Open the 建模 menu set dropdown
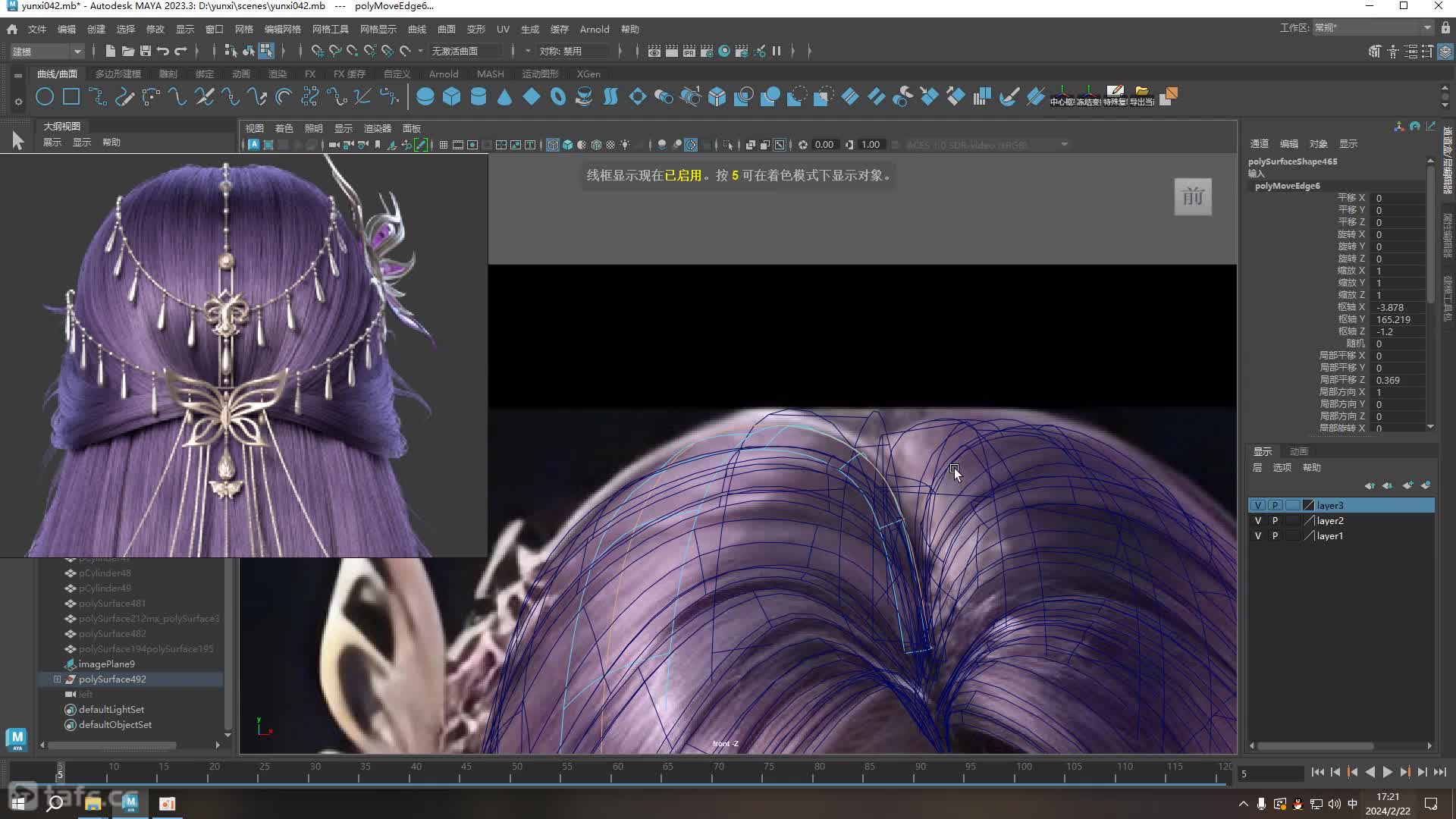This screenshot has width=1456, height=819. click(46, 51)
